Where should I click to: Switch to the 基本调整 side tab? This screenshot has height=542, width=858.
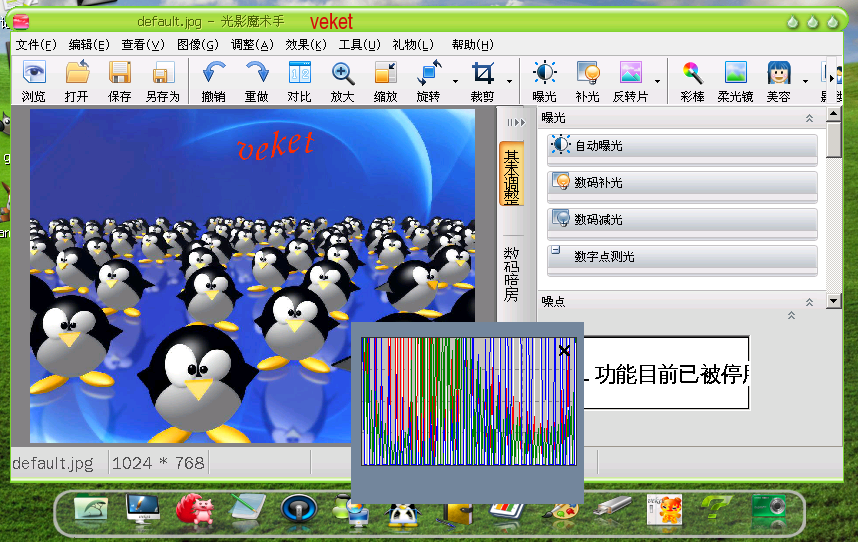(512, 174)
